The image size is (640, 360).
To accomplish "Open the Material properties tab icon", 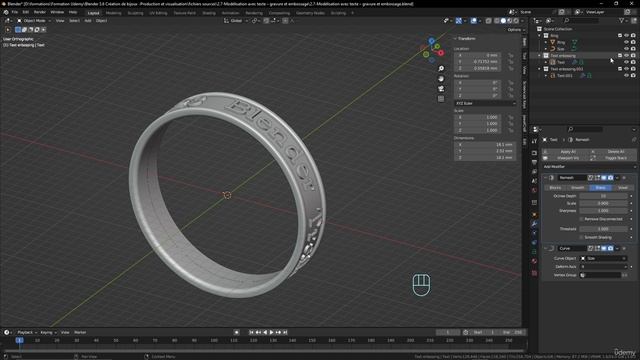I will 534,261.
